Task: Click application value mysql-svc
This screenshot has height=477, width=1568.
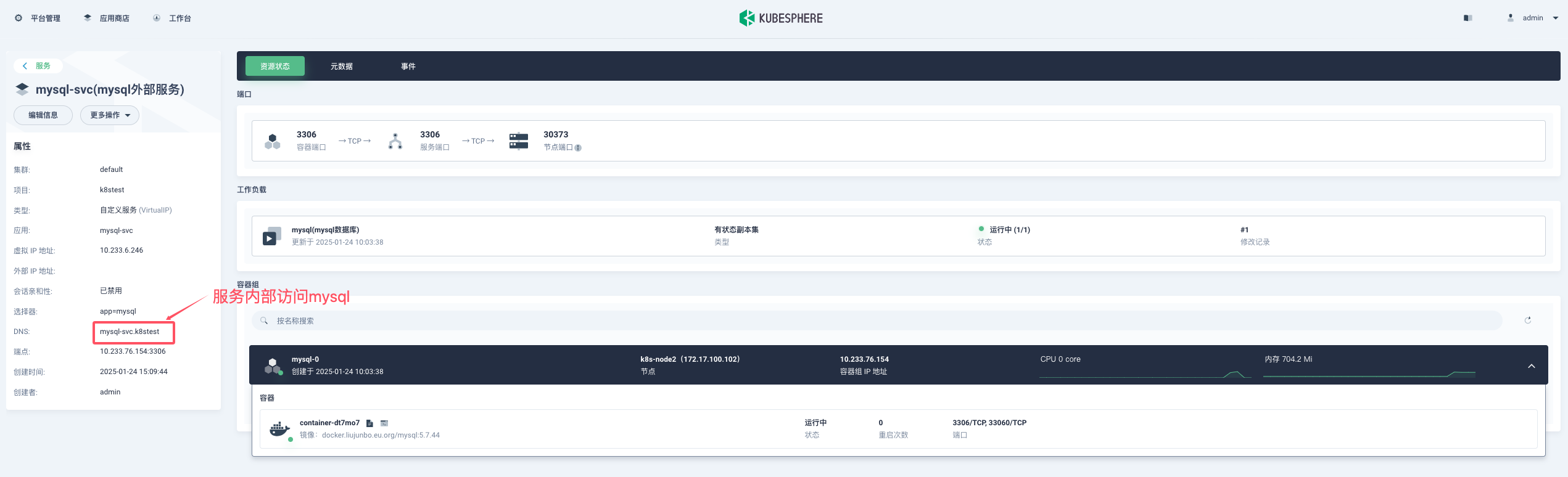Action: 117,230
